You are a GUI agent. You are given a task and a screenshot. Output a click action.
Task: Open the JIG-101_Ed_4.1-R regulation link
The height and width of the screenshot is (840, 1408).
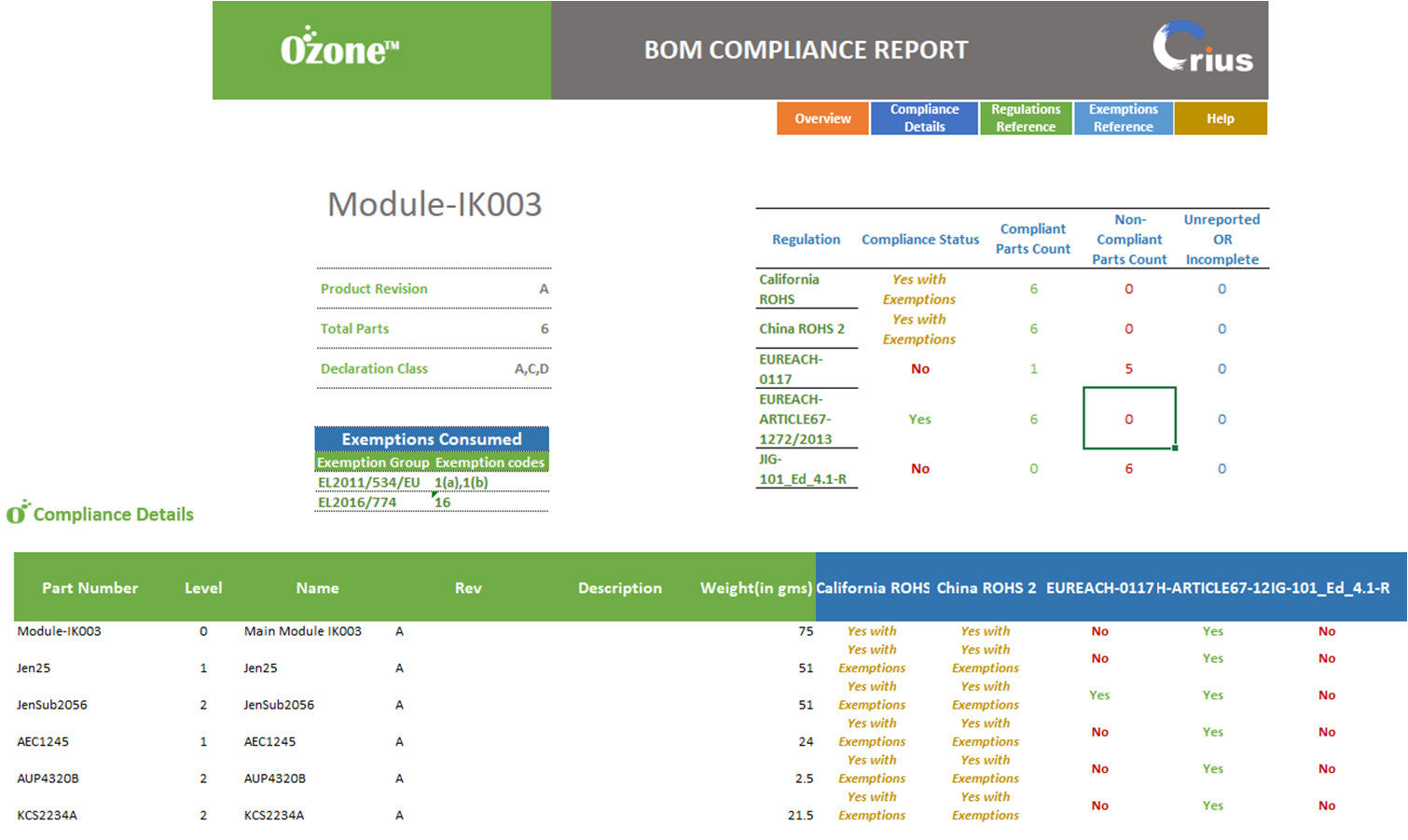(x=802, y=469)
